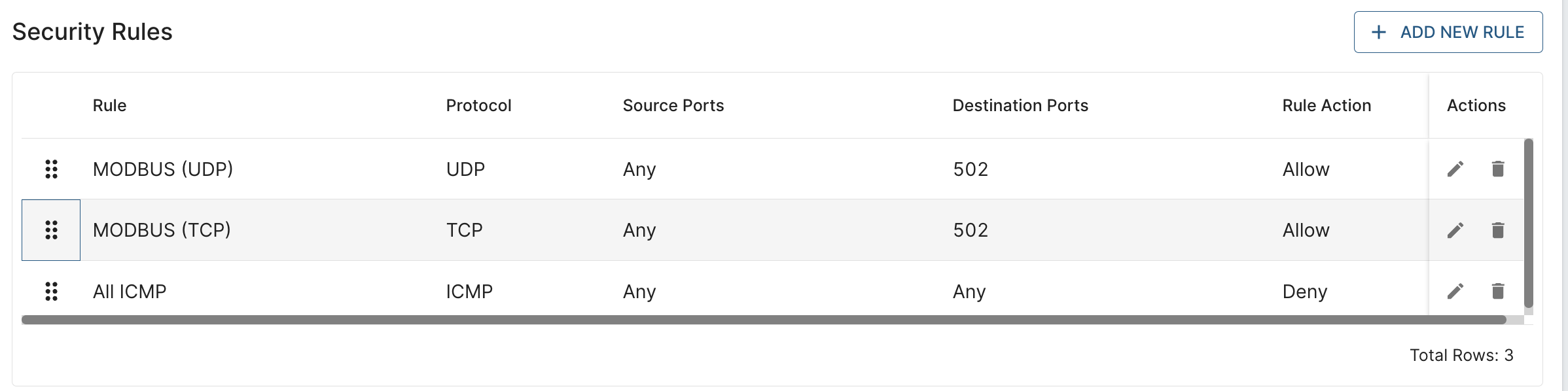Click the table's vertical scrollbar

[x=1529, y=222]
